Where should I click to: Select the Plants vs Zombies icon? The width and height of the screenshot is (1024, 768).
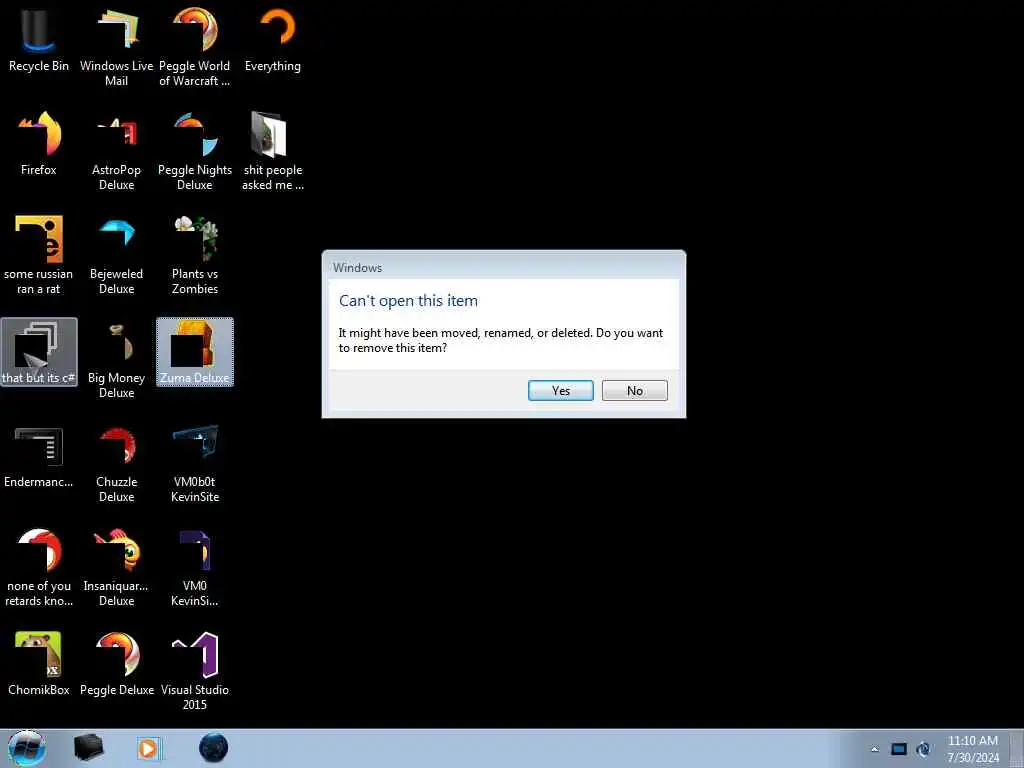click(x=195, y=255)
